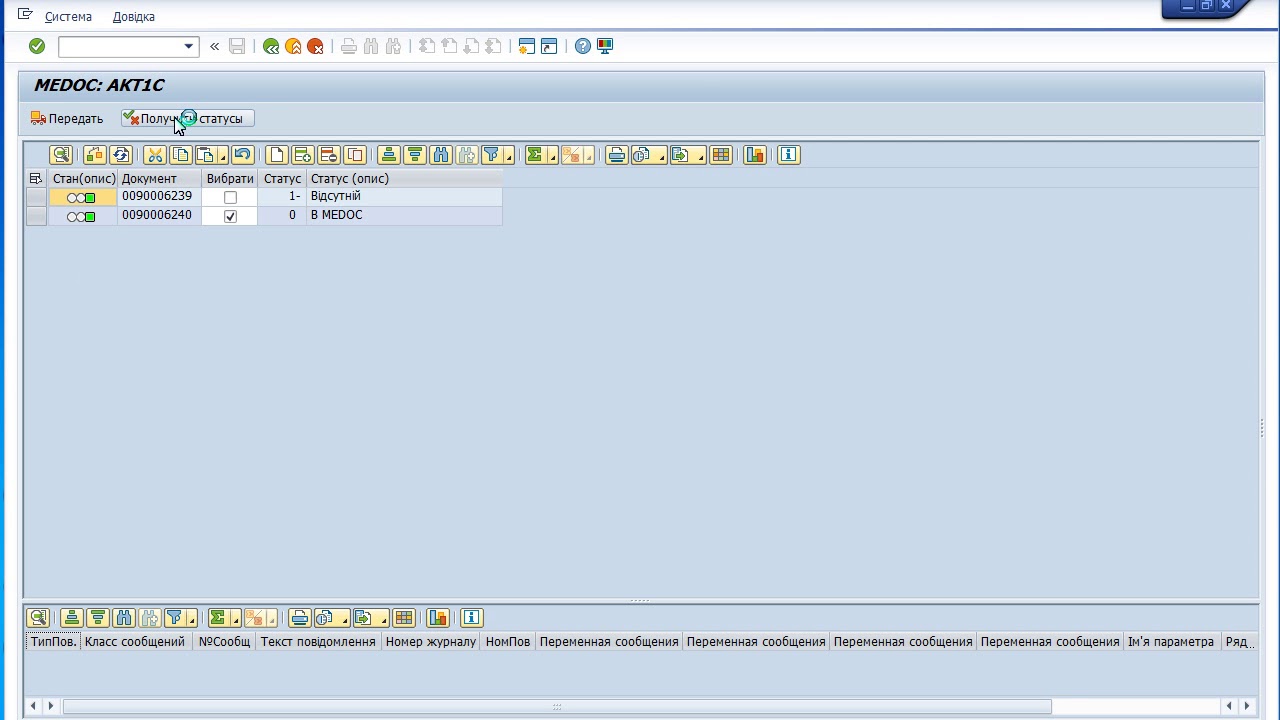1280x720 pixels.
Task: Click the Delete row icon
Action: pyautogui.click(x=328, y=155)
